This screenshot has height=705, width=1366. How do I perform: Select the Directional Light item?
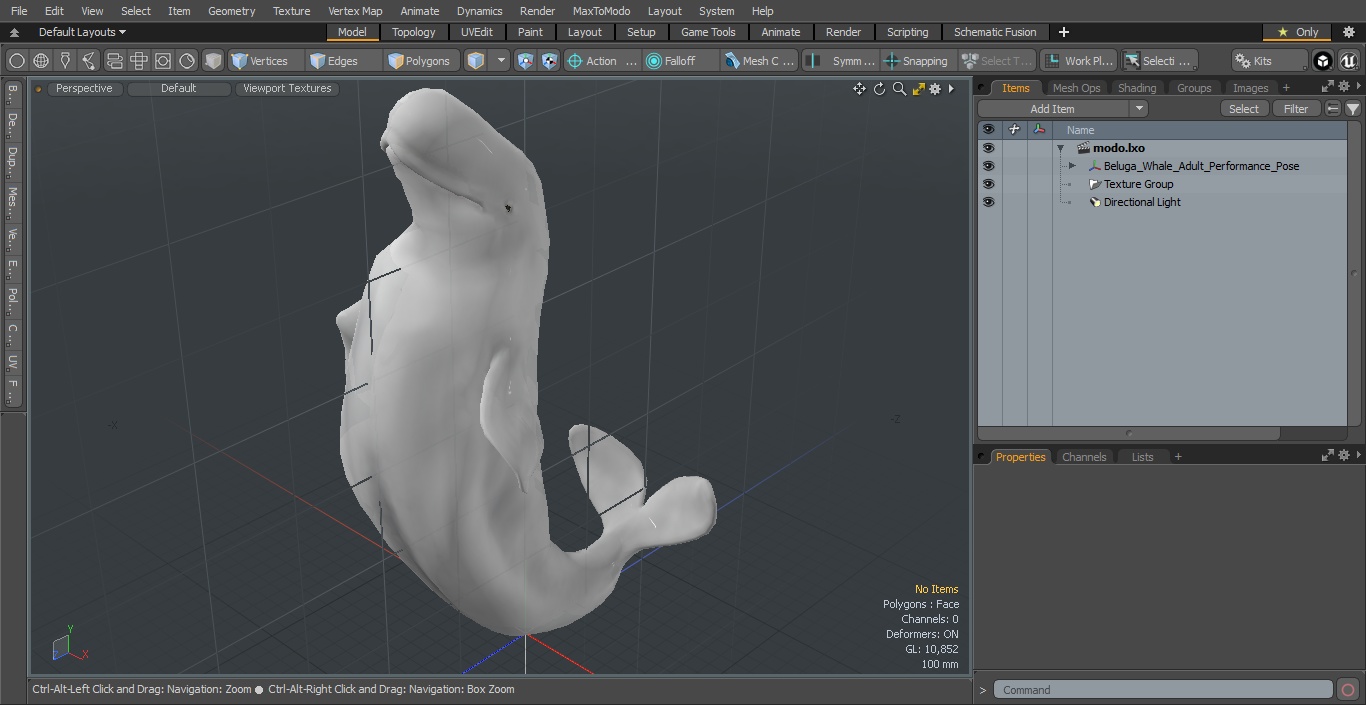[x=1142, y=202]
